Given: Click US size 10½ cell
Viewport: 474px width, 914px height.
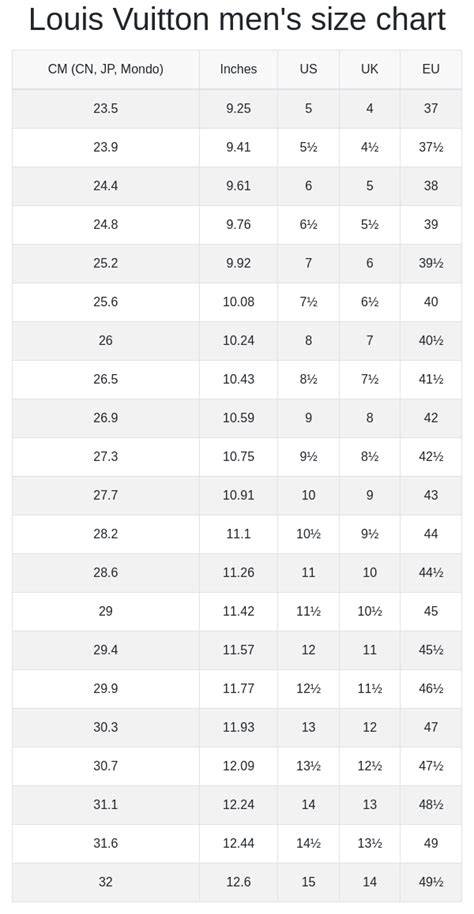Looking at the screenshot, I should pyautogui.click(x=308, y=534).
